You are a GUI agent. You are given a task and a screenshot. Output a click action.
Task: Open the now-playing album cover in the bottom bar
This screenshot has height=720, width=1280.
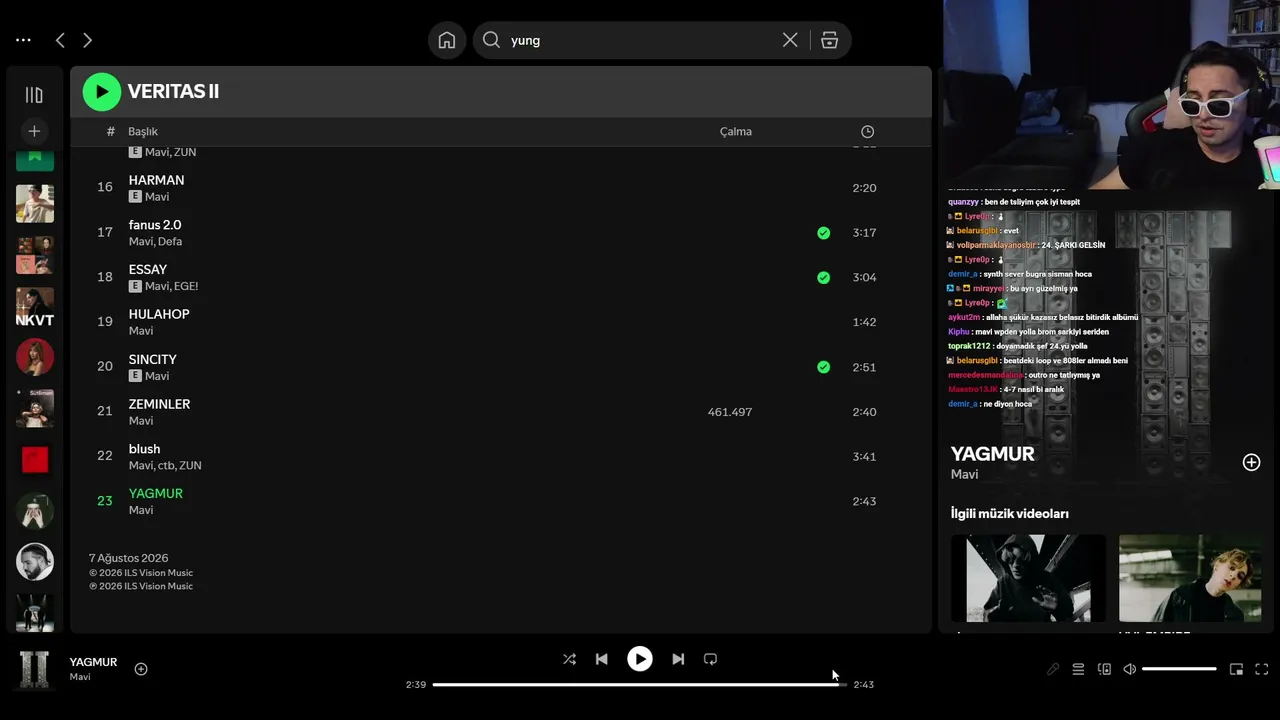click(35, 669)
